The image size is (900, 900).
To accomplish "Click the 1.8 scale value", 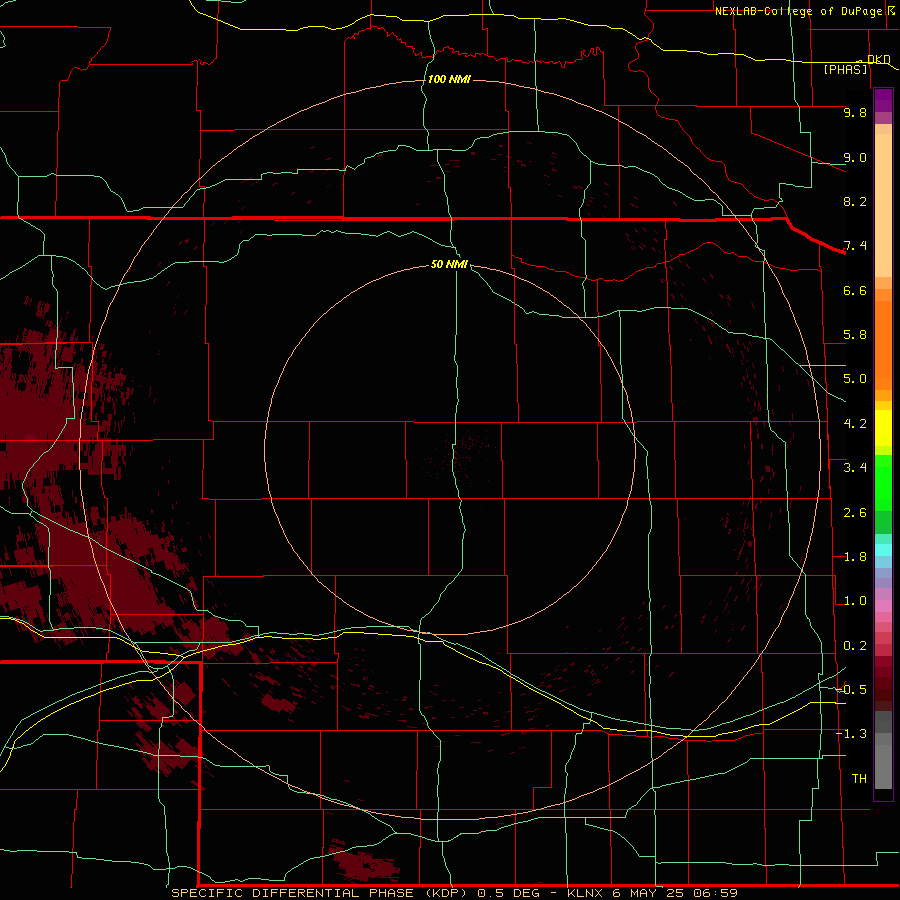I will click(855, 557).
